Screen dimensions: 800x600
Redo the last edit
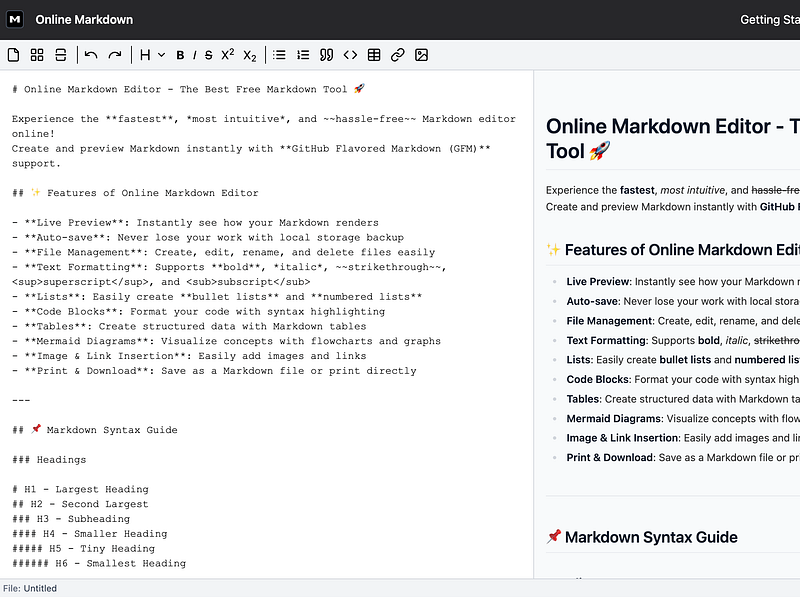coord(114,55)
